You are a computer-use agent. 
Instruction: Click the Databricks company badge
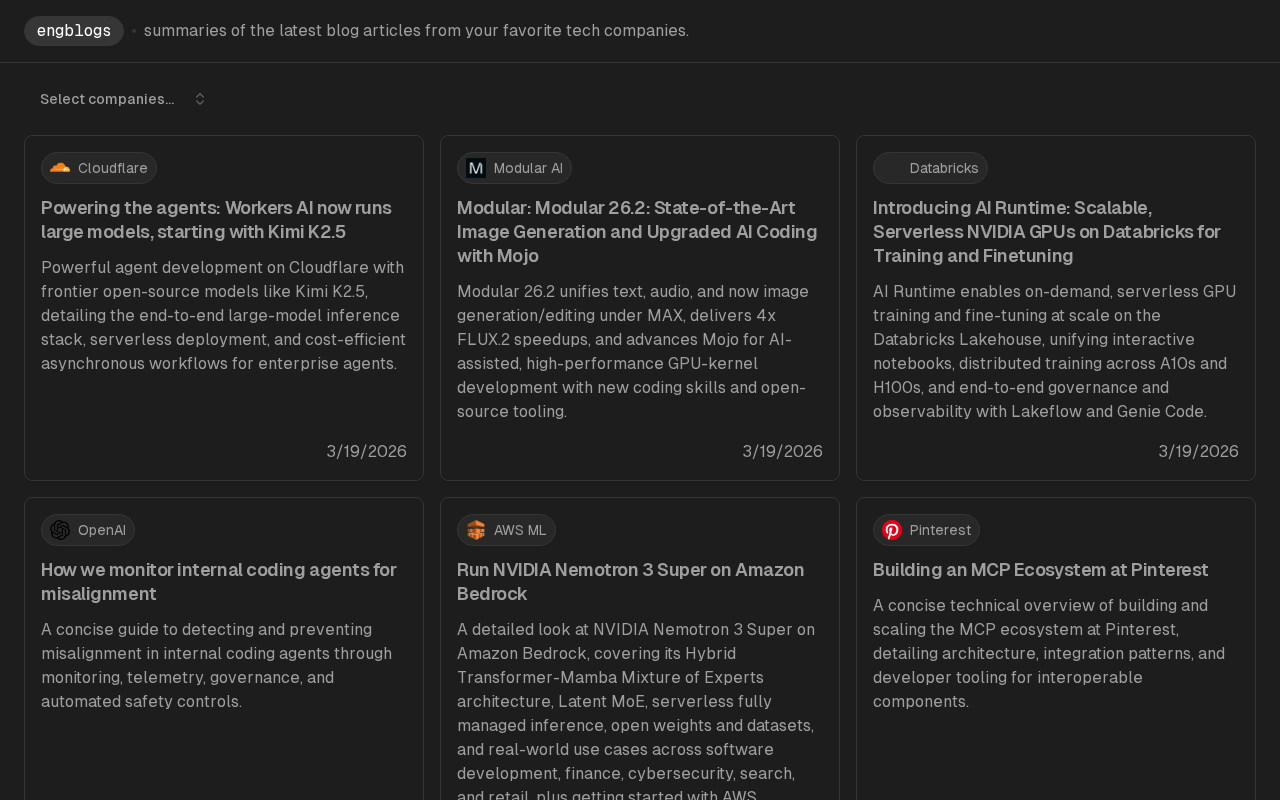[x=930, y=168]
